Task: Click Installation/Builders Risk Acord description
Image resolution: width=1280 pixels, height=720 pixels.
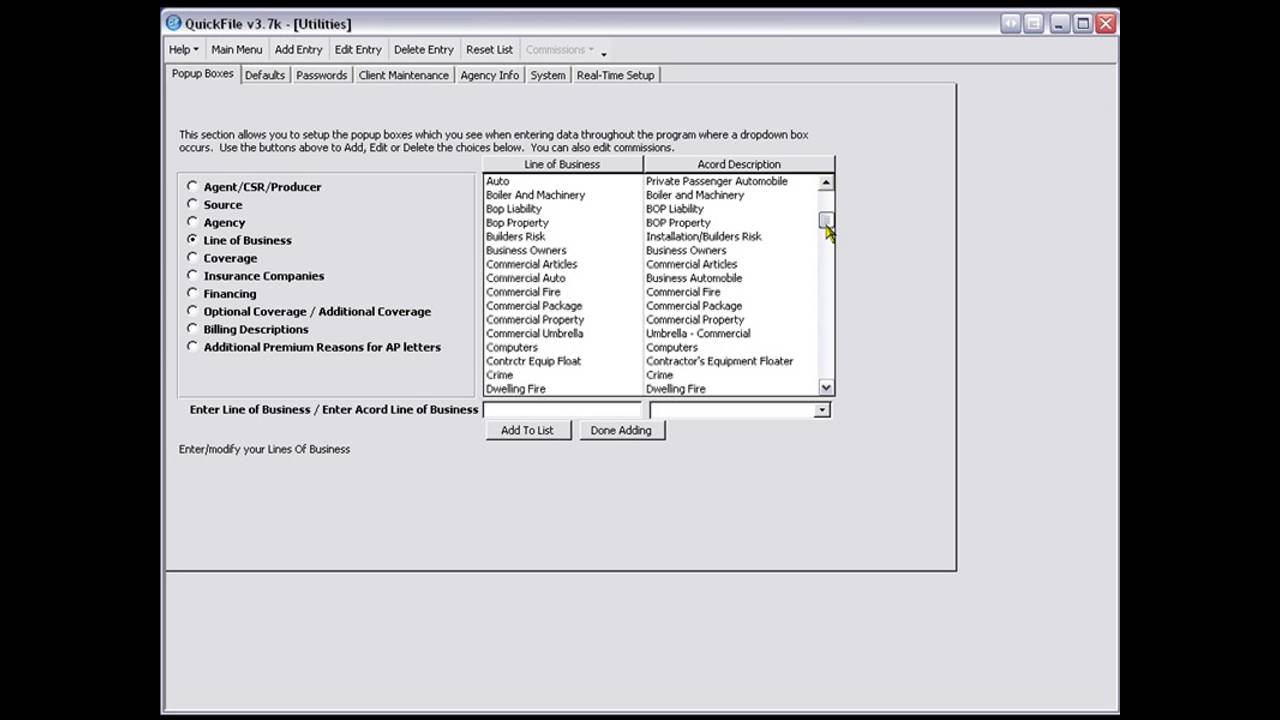Action: pos(704,237)
